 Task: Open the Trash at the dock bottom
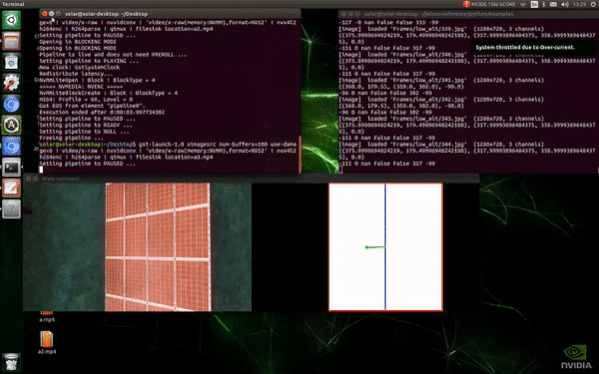(11, 362)
